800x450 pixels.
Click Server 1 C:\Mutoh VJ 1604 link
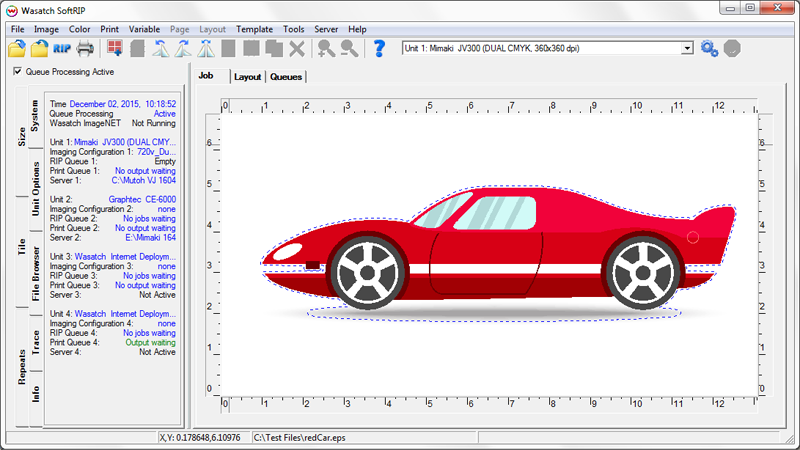(144, 180)
